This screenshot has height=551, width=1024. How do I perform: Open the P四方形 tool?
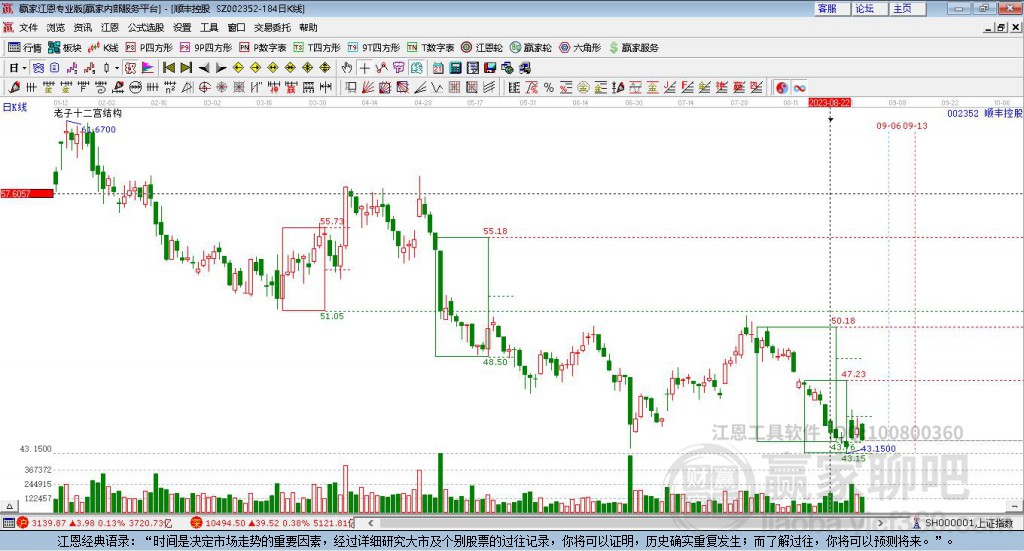pos(149,48)
